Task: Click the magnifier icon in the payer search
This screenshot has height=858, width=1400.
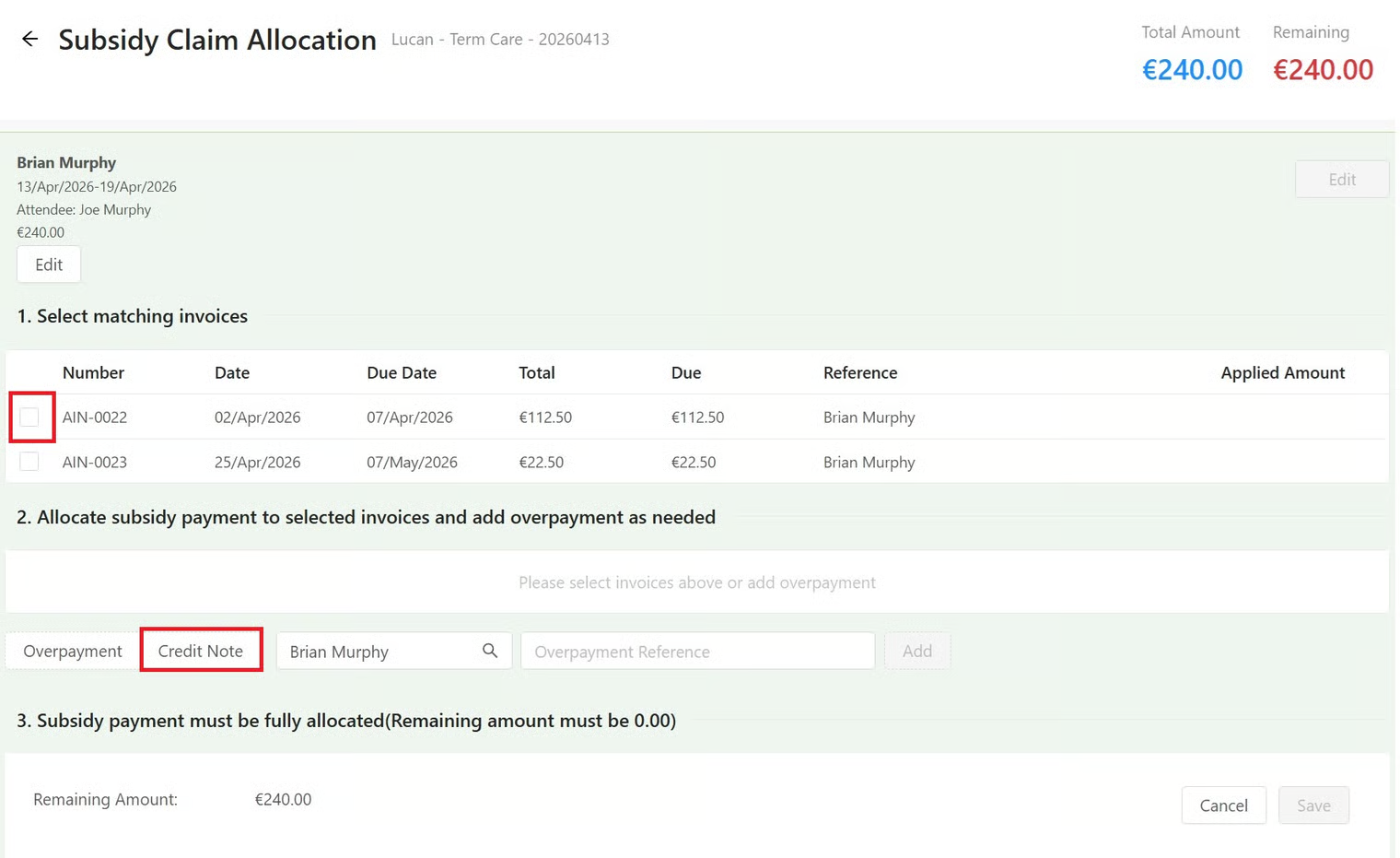Action: (x=490, y=651)
